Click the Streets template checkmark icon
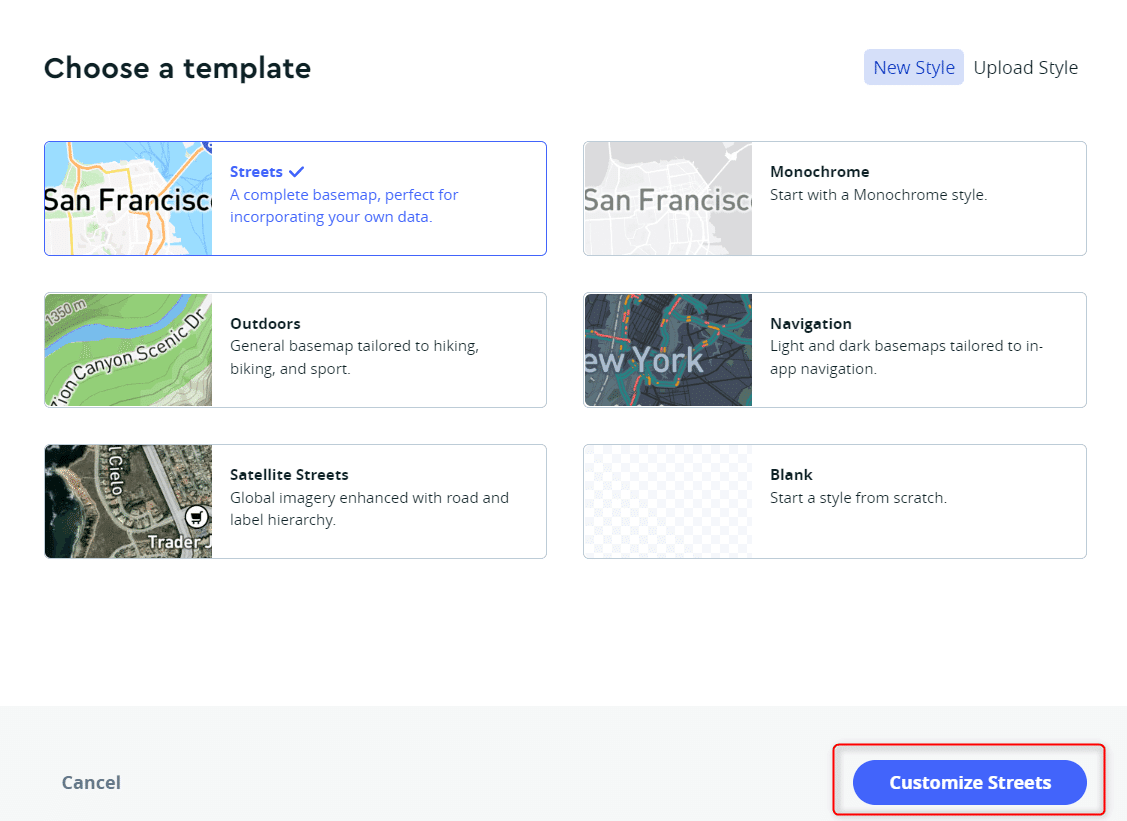The image size is (1127, 821). 296,172
